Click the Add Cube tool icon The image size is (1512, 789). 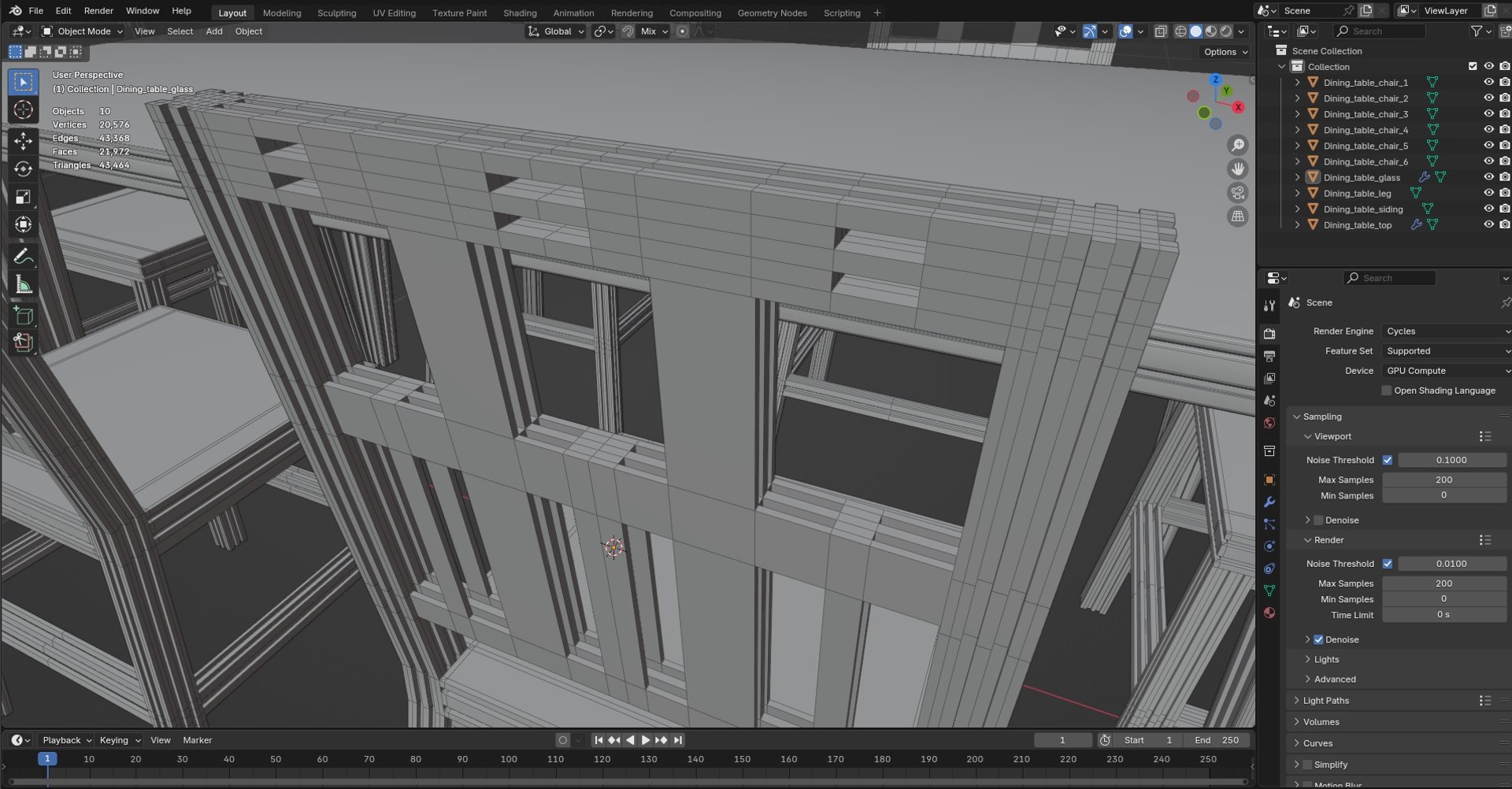coord(23,315)
